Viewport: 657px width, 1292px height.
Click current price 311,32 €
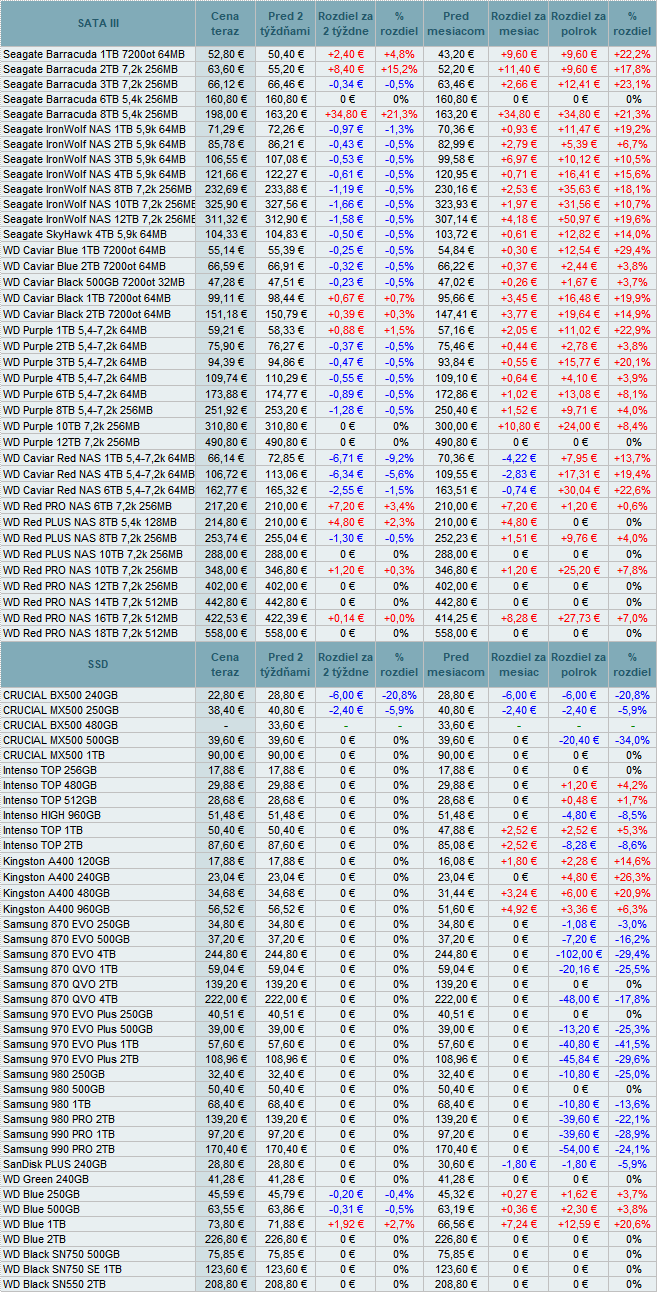(225, 218)
